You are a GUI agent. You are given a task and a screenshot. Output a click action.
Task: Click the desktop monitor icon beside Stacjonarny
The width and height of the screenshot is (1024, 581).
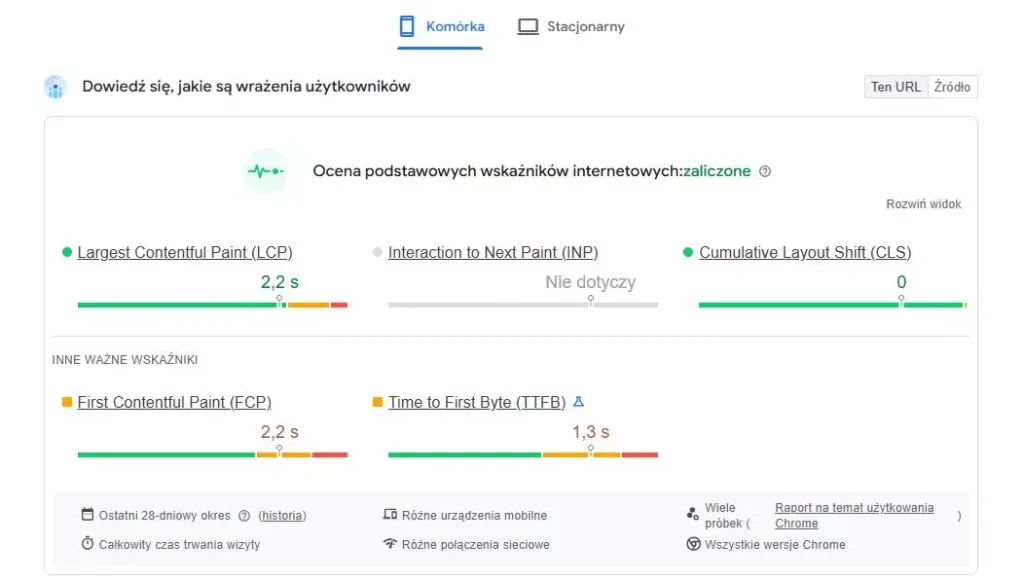point(528,27)
